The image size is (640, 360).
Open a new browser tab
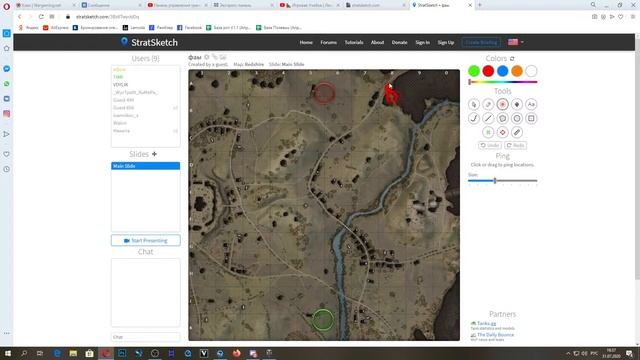click(480, 5)
